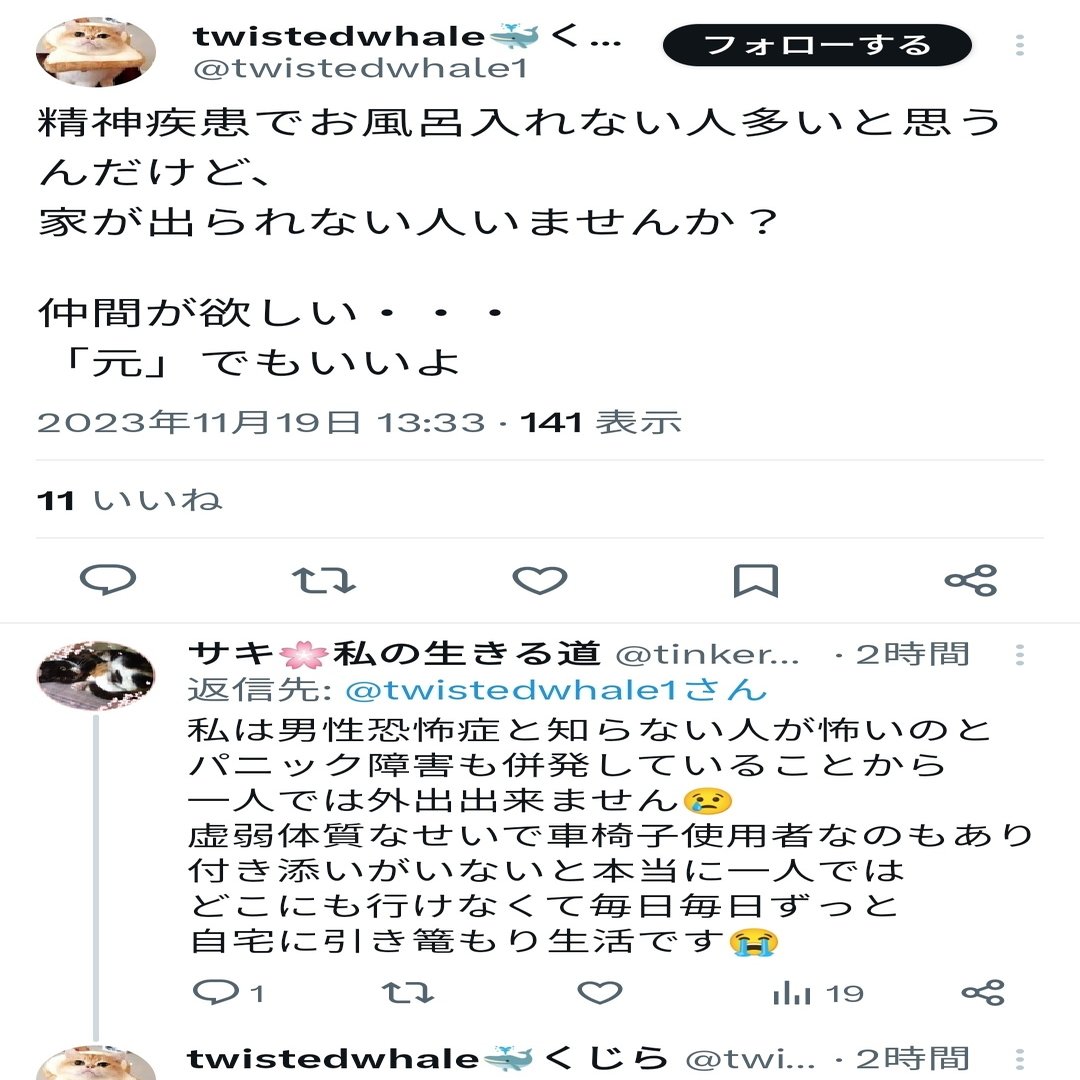This screenshot has height=1080, width=1080.
Task: Like the main tweet with heart icon
Action: pyautogui.click(x=540, y=581)
